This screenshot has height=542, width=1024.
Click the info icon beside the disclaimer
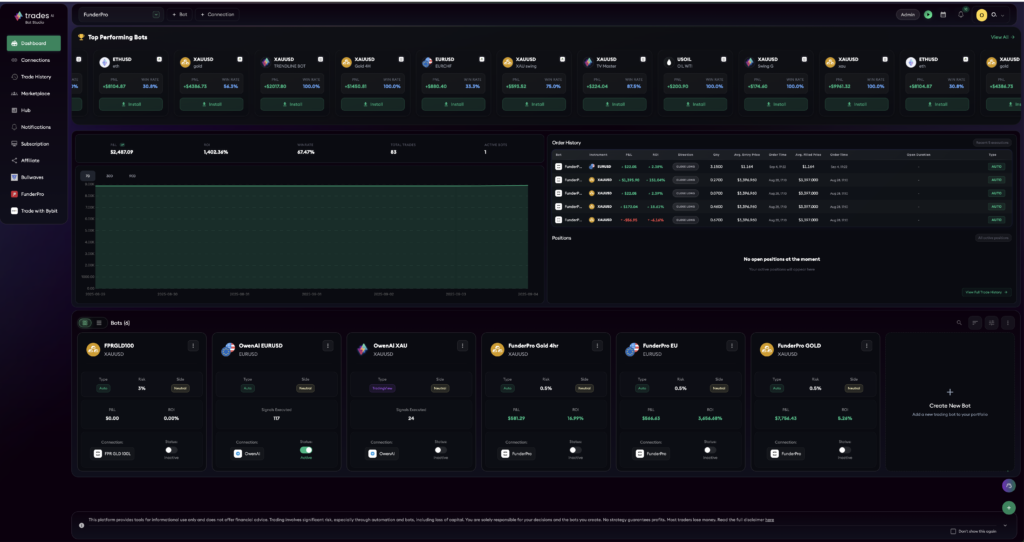click(82, 525)
